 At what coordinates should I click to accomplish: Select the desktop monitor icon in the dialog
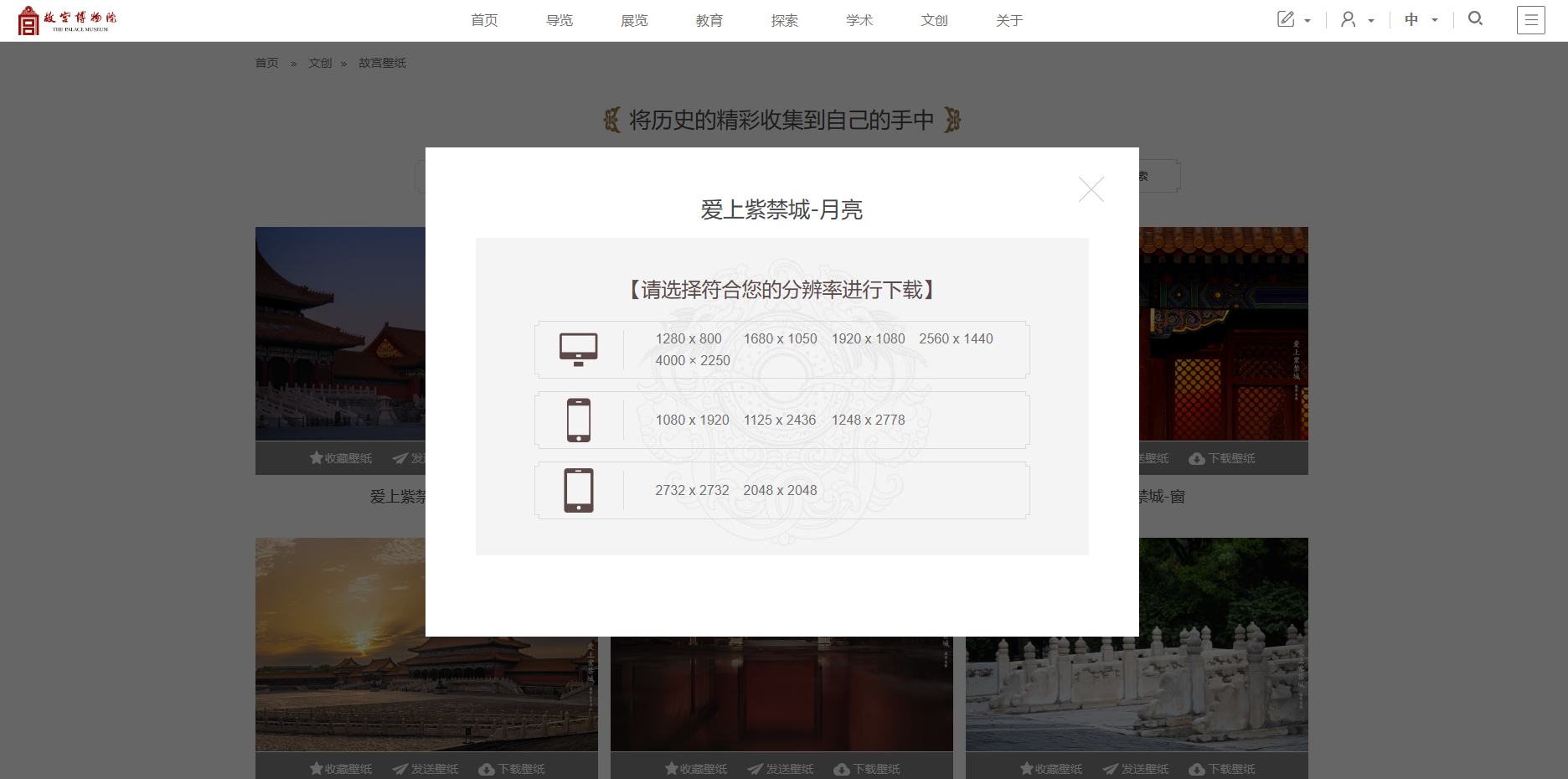(579, 349)
